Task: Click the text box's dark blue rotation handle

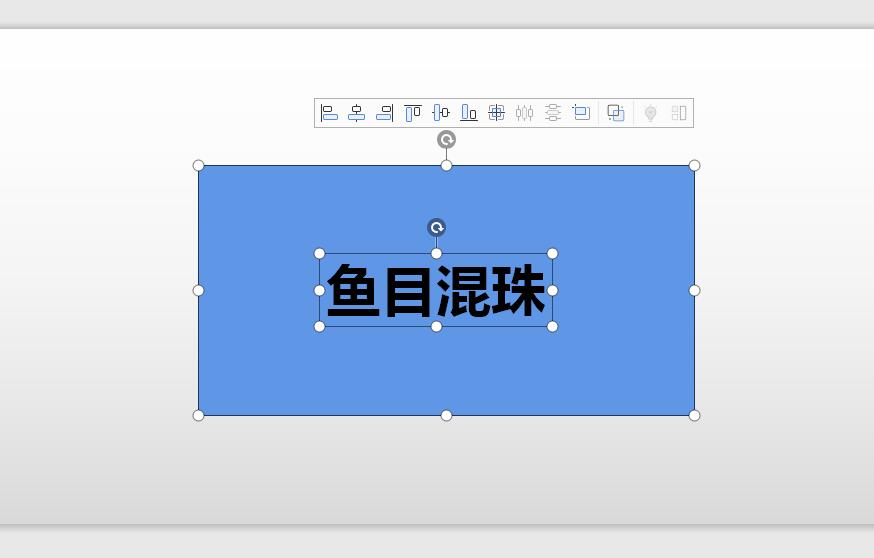Action: click(x=436, y=227)
